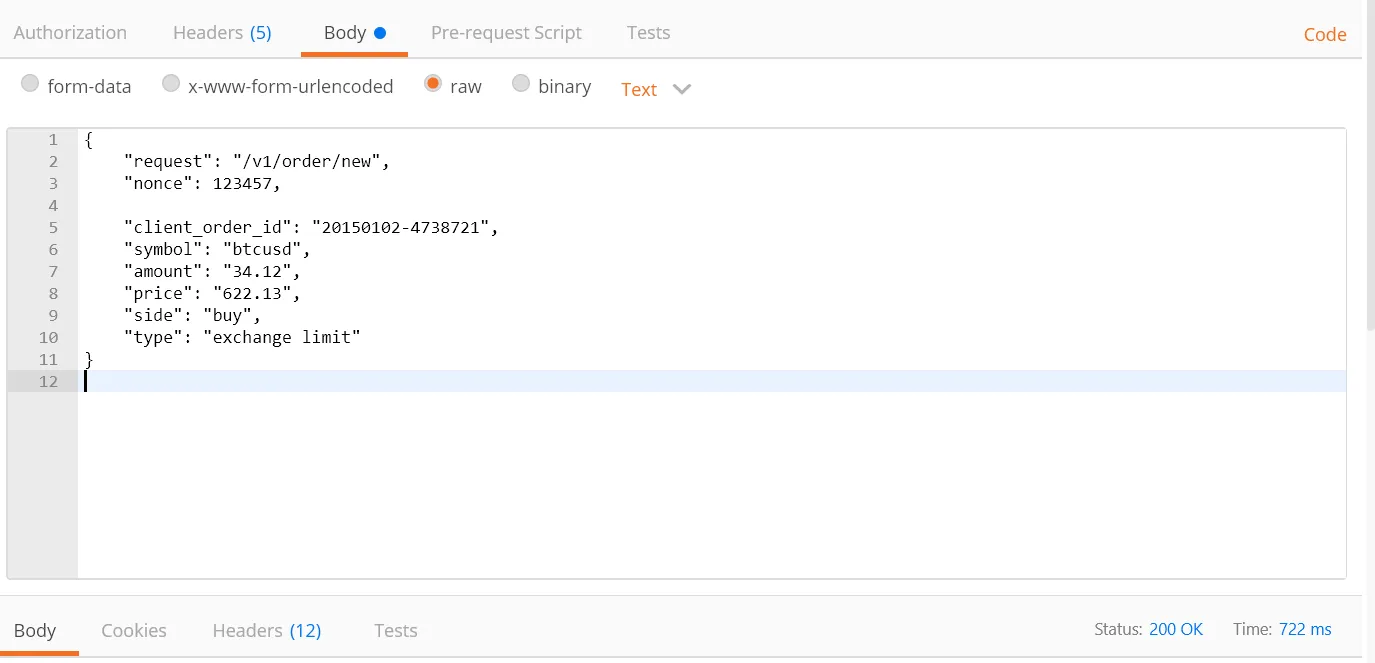Choose x-www-form-urlencoded body type

point(172,85)
